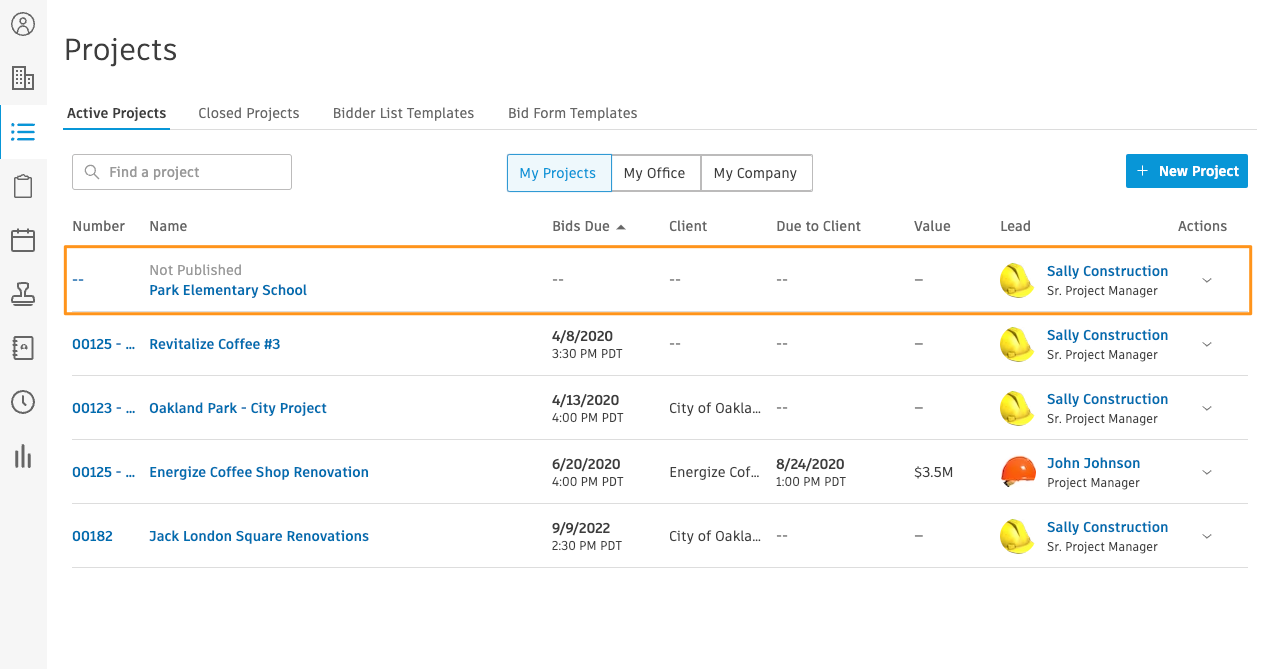
Task: Open the clipboard icon in sidebar
Action: coord(23,186)
